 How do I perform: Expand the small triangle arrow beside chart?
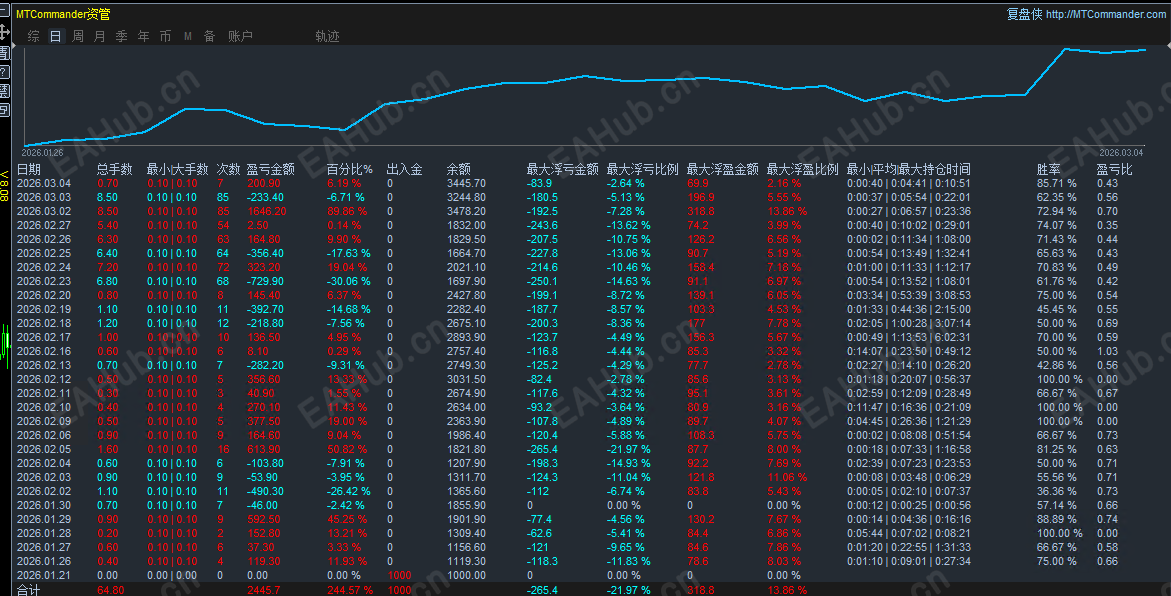coord(11,46)
